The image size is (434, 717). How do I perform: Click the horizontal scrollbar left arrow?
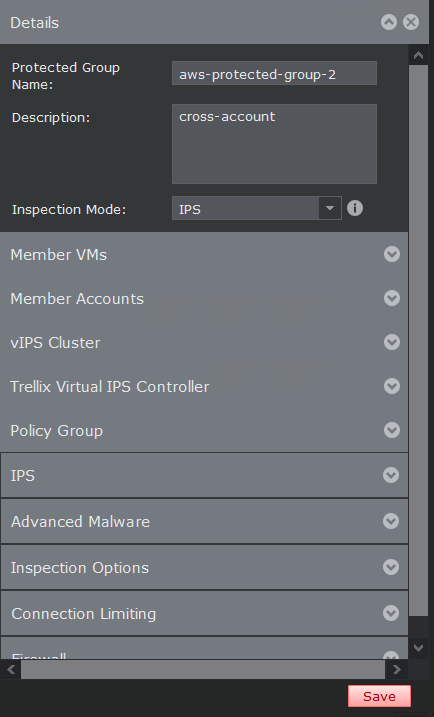pyautogui.click(x=11, y=669)
